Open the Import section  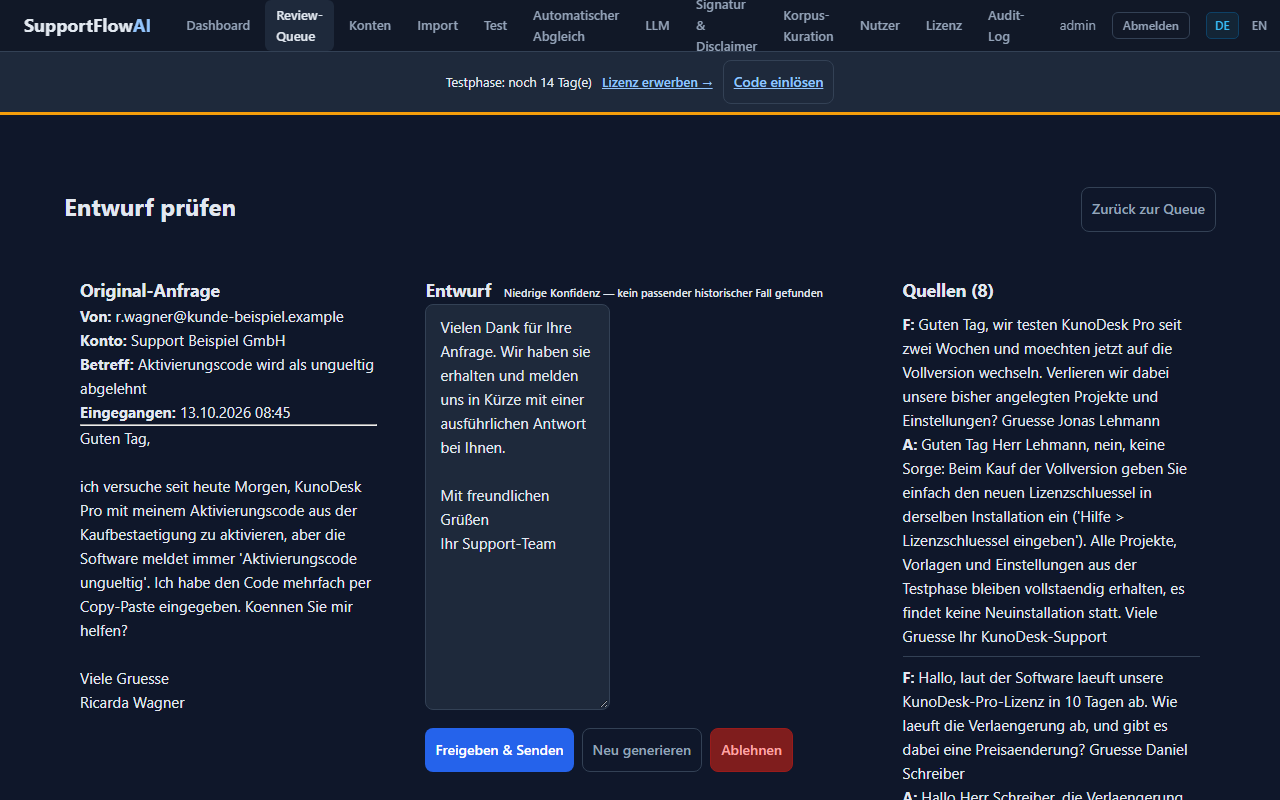[437, 26]
